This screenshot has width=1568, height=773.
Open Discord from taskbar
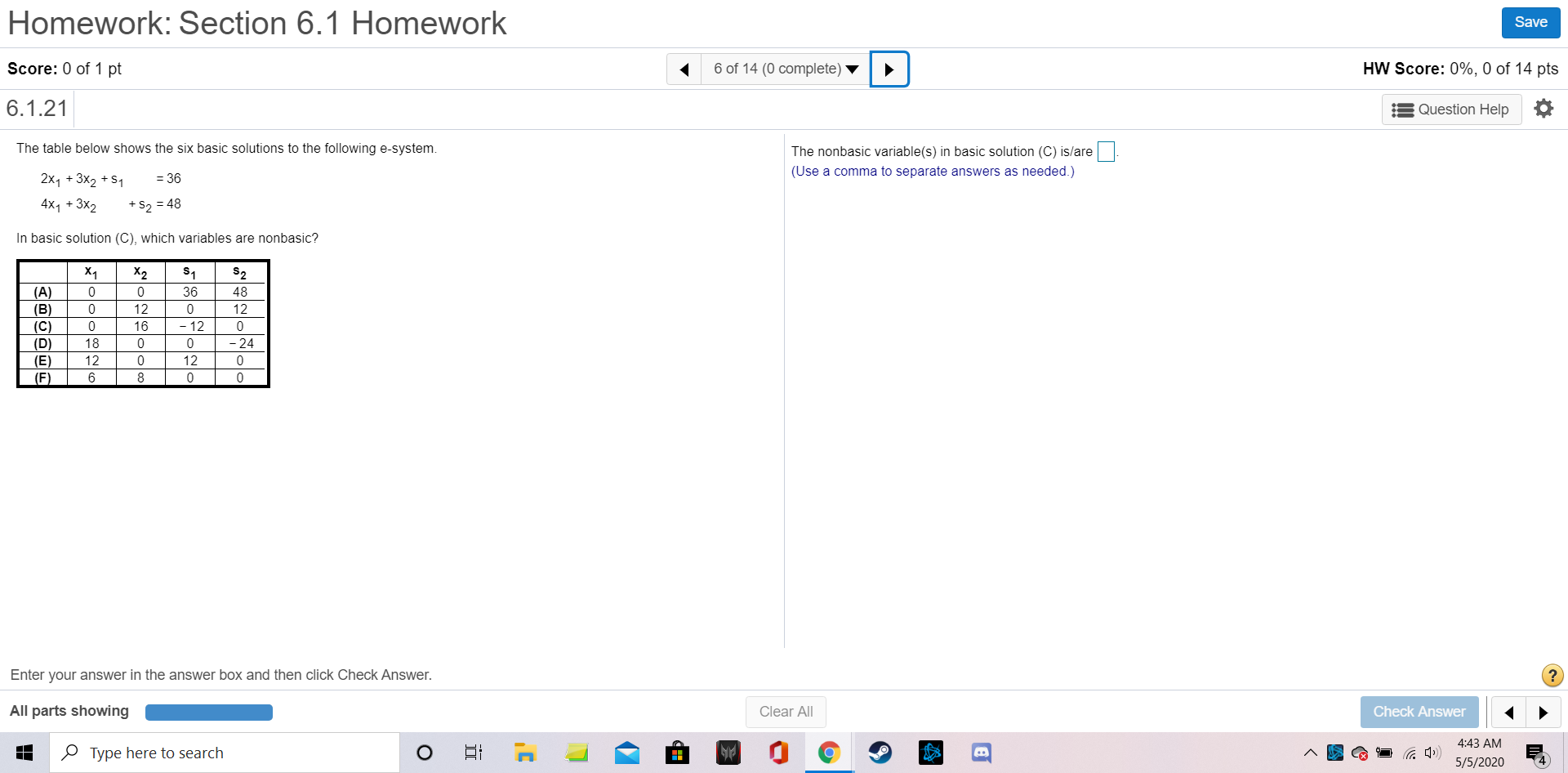click(982, 753)
